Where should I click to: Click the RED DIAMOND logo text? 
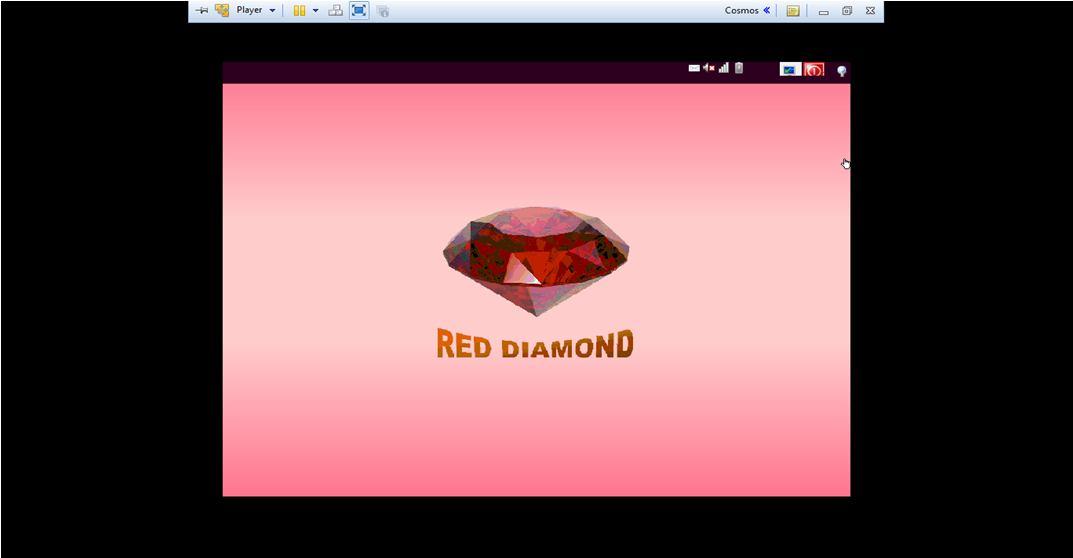(x=535, y=344)
